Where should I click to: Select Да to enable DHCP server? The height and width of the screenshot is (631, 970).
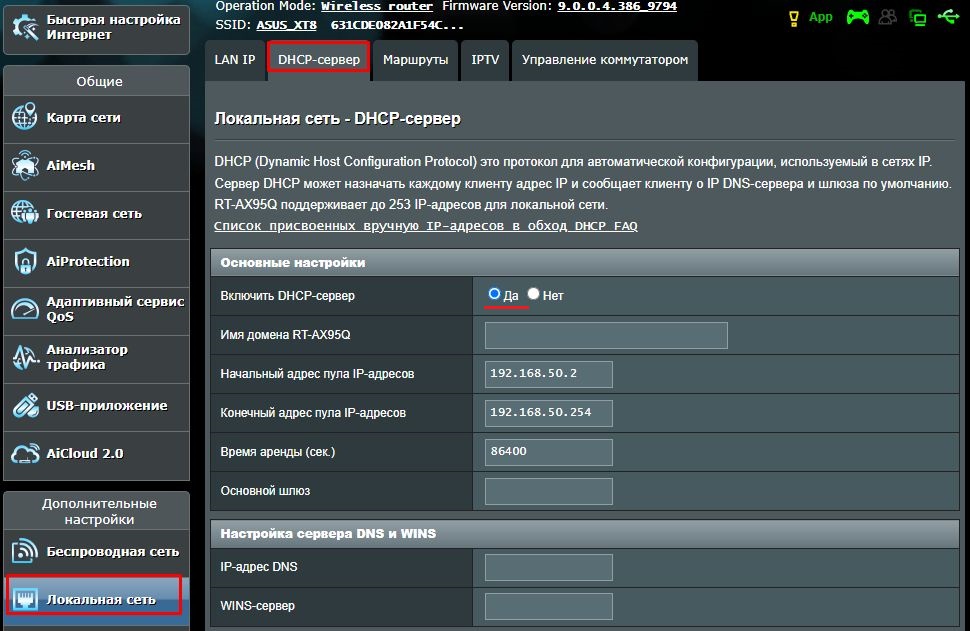pos(494,294)
